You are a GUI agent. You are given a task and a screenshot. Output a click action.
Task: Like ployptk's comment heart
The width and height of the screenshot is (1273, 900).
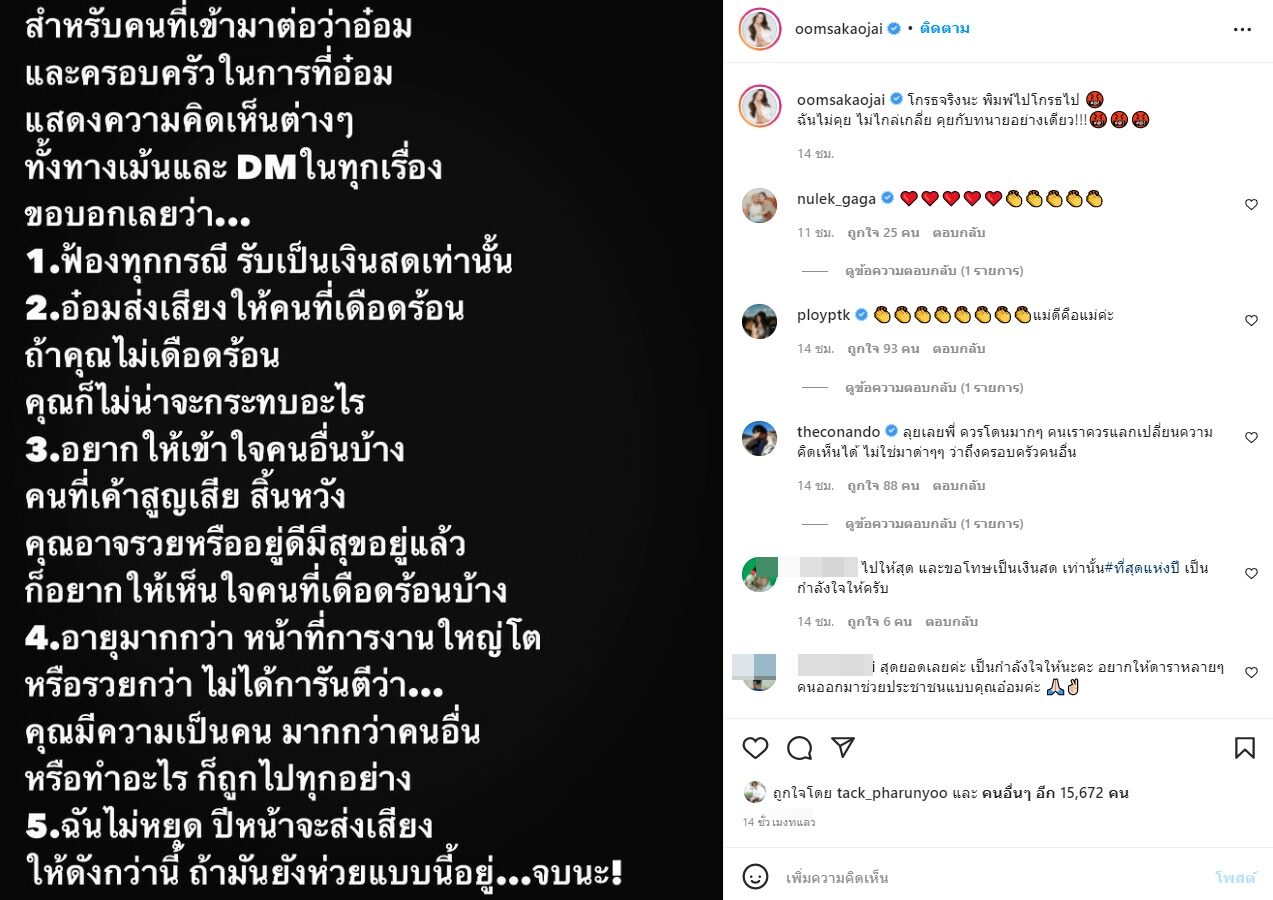click(1250, 321)
